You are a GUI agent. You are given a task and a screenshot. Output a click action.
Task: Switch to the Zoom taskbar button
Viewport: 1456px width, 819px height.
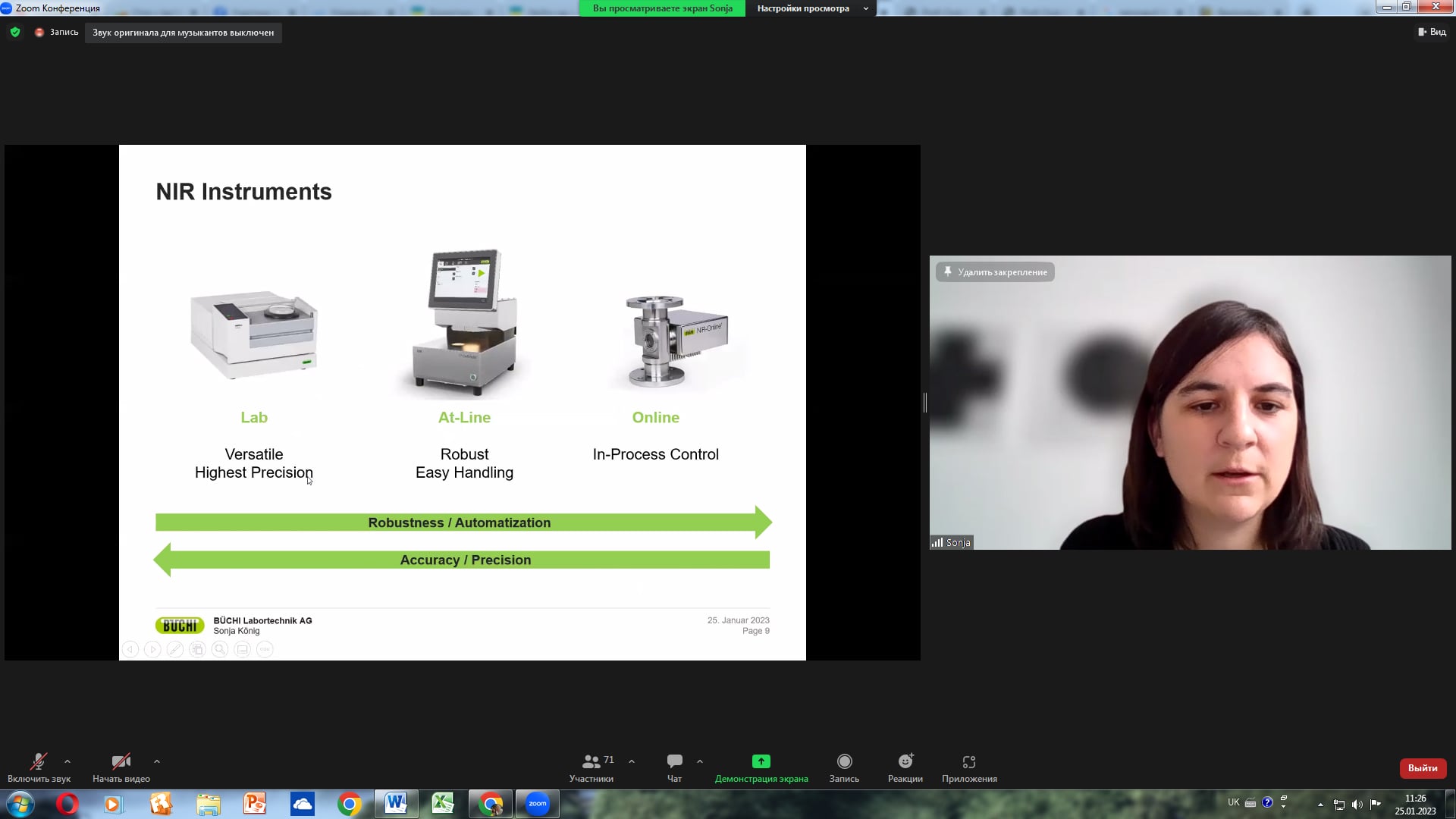pos(538,804)
